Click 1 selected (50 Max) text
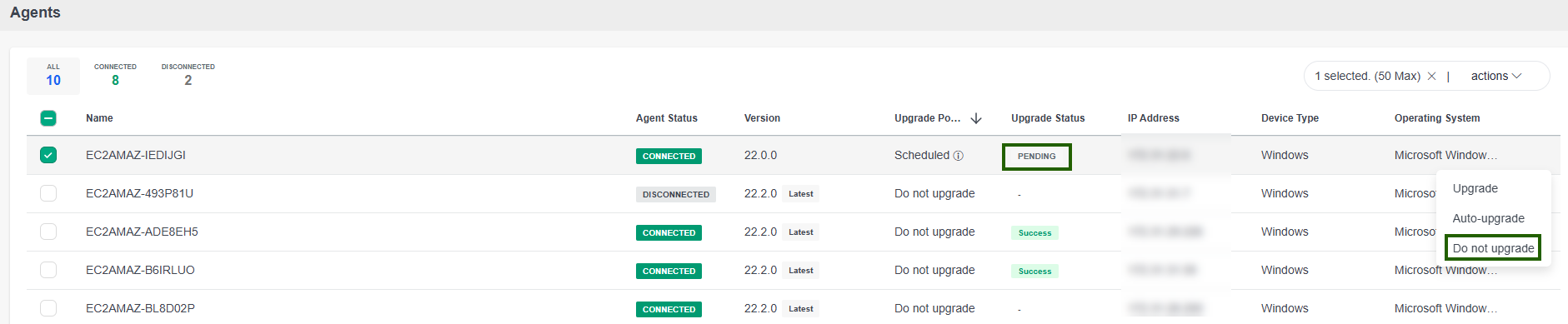The width and height of the screenshot is (1568, 324). [1367, 76]
